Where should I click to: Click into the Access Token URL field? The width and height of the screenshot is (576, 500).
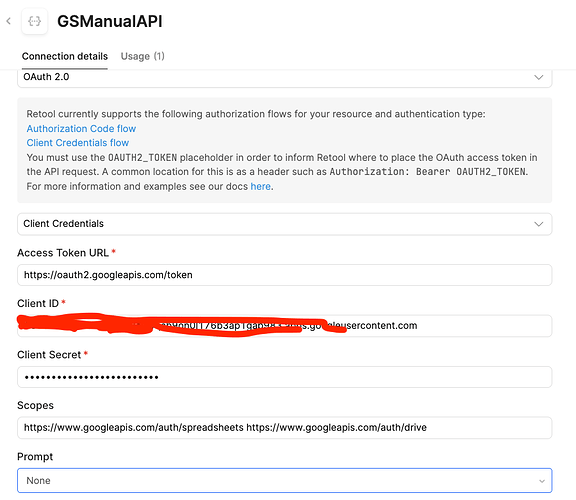(x=284, y=275)
